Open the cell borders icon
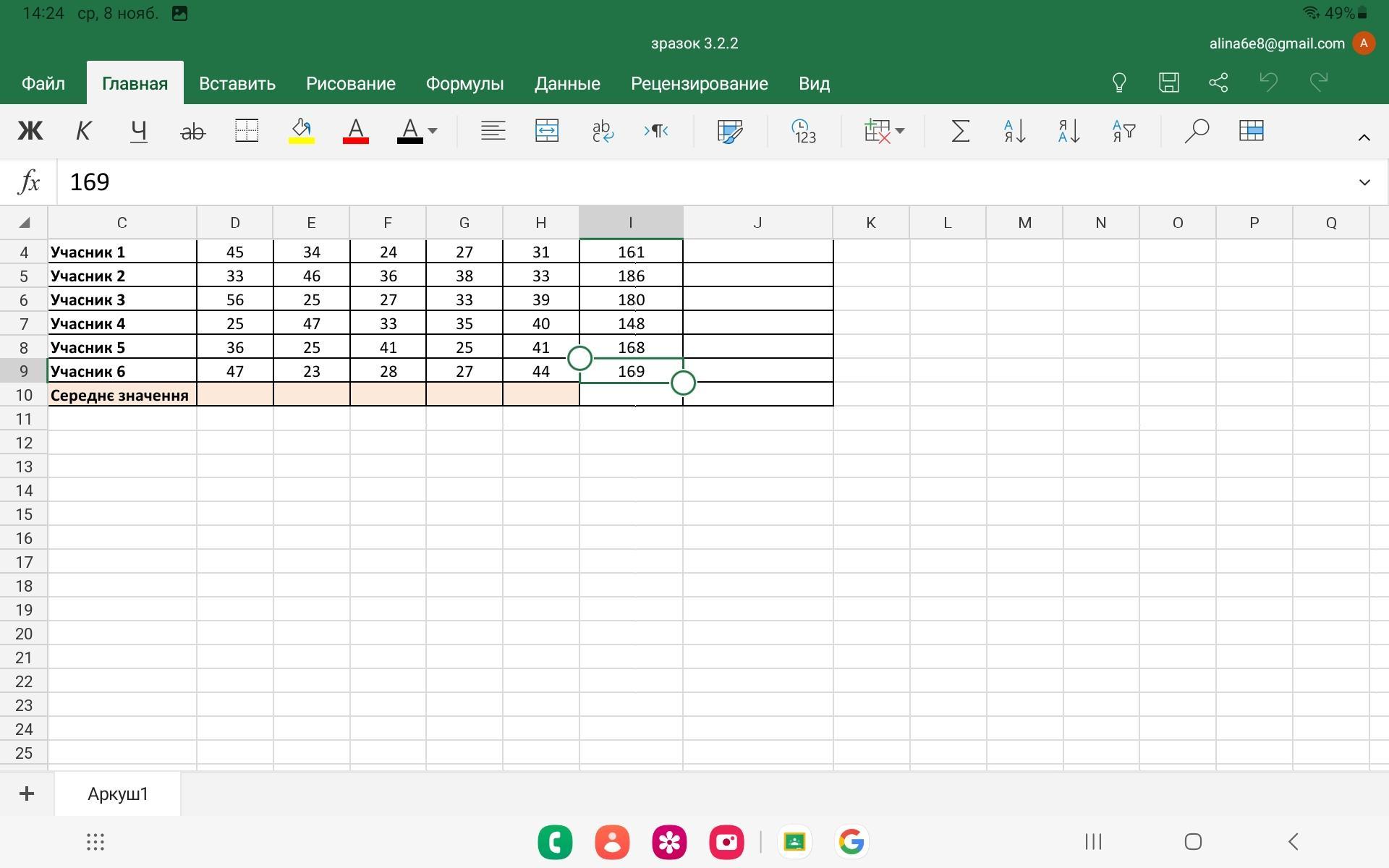The width and height of the screenshot is (1389, 868). click(x=247, y=131)
